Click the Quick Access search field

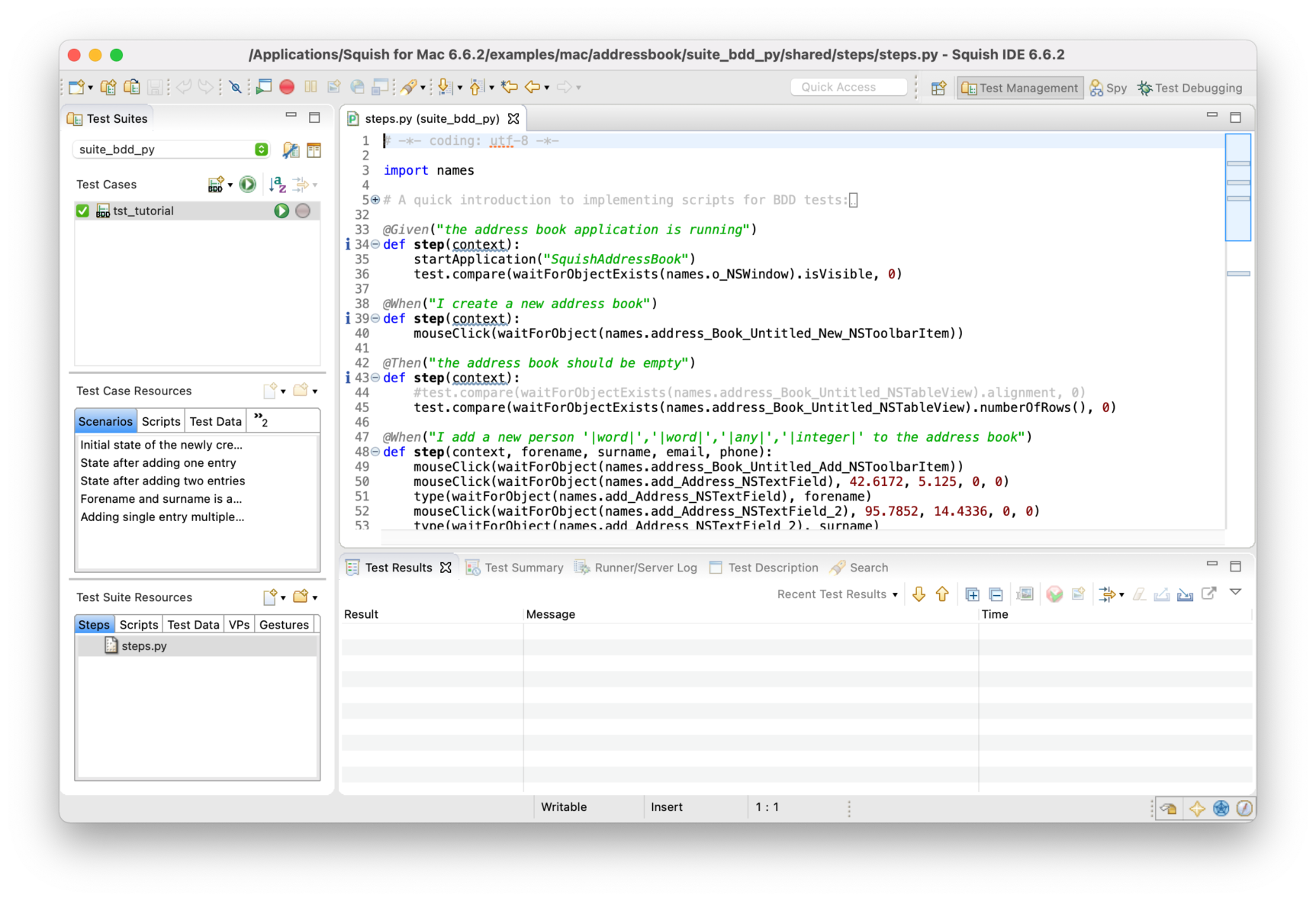pyautogui.click(x=848, y=87)
